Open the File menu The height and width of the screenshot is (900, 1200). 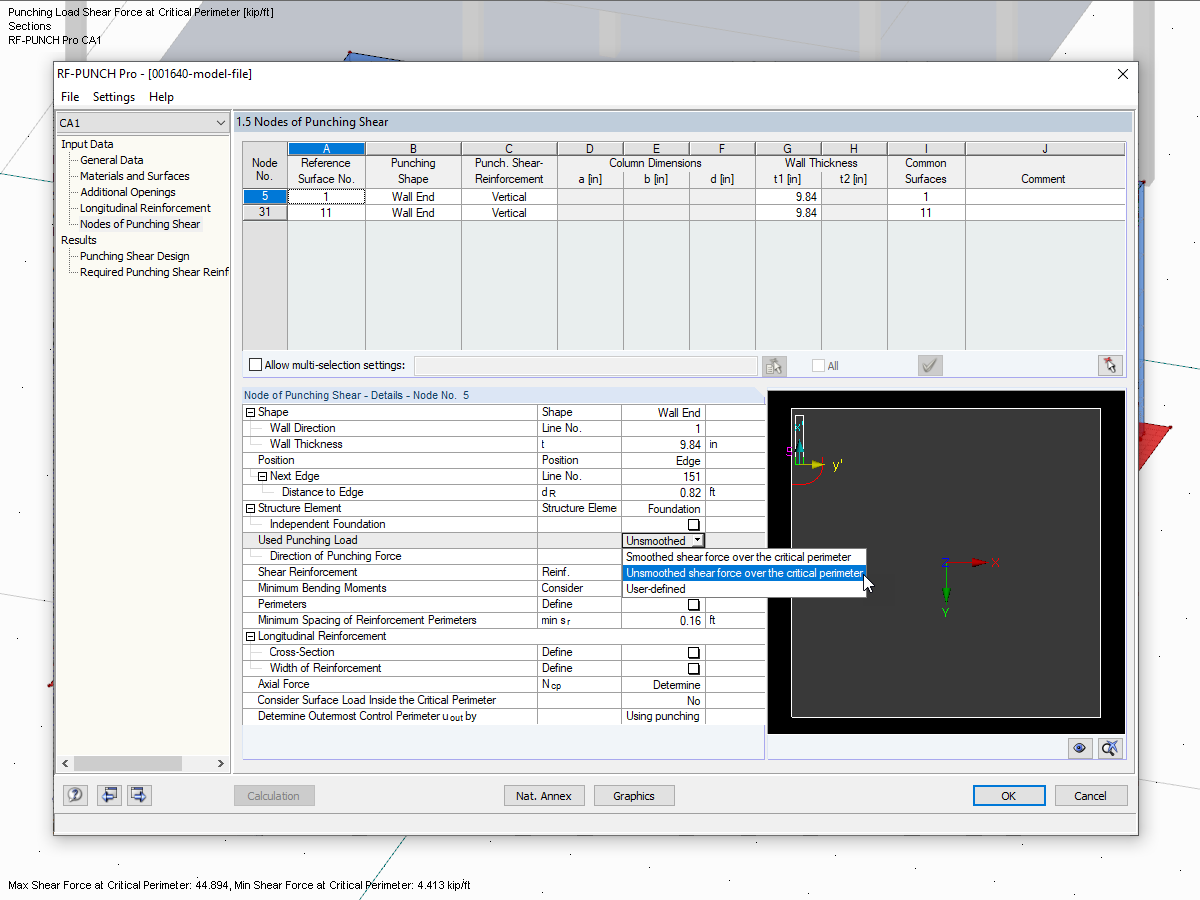tap(68, 97)
